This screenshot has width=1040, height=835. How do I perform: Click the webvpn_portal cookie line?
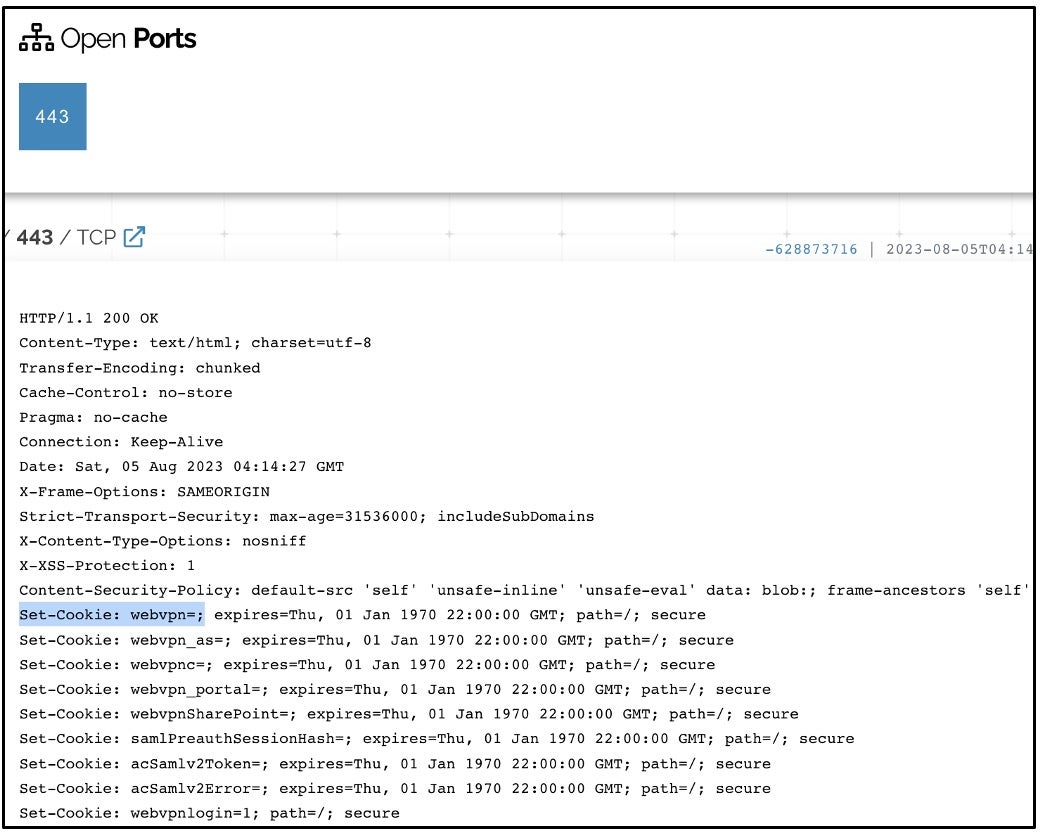coord(394,689)
